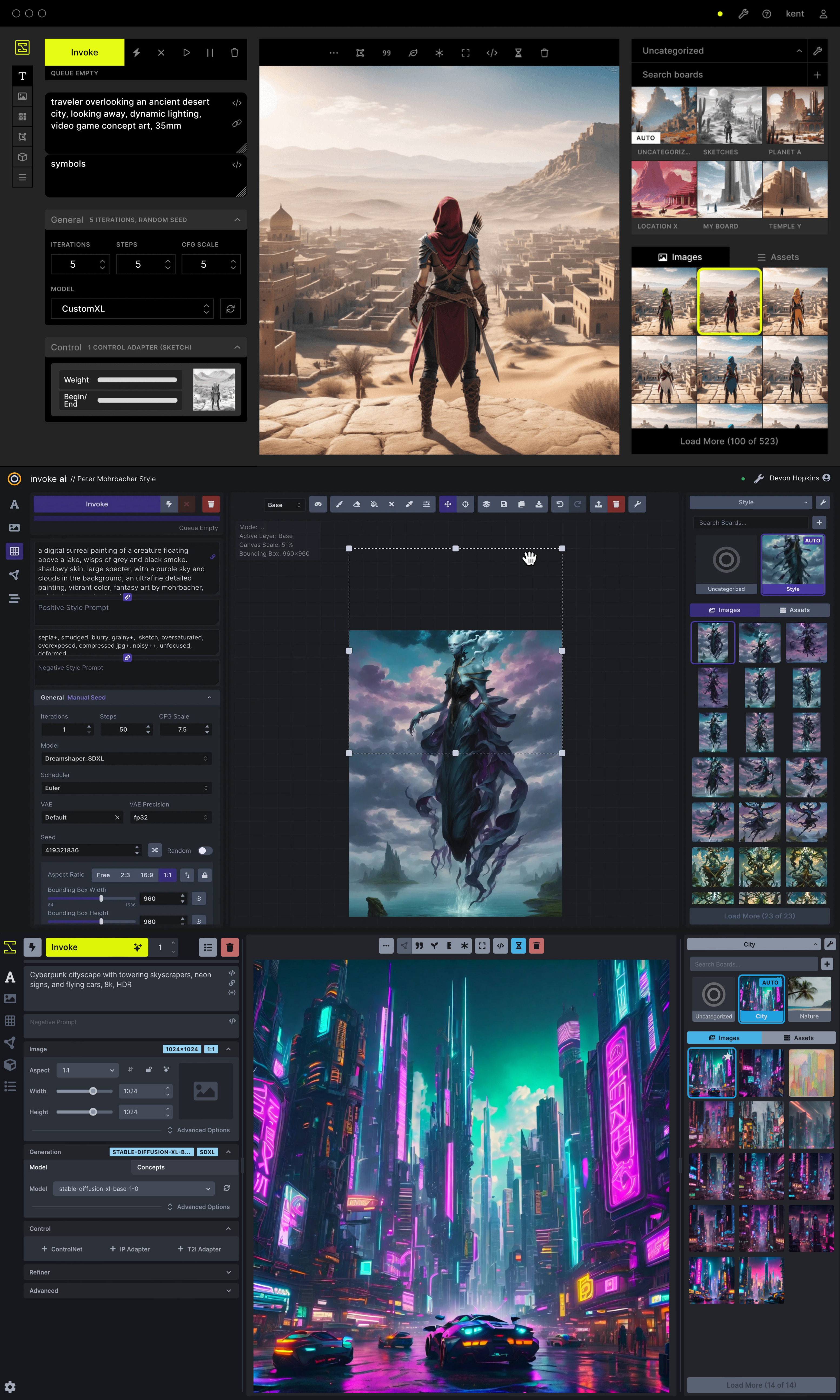Open the fp32 VAE Precision dropdown
This screenshot has height=1400, width=840.
(x=170, y=817)
